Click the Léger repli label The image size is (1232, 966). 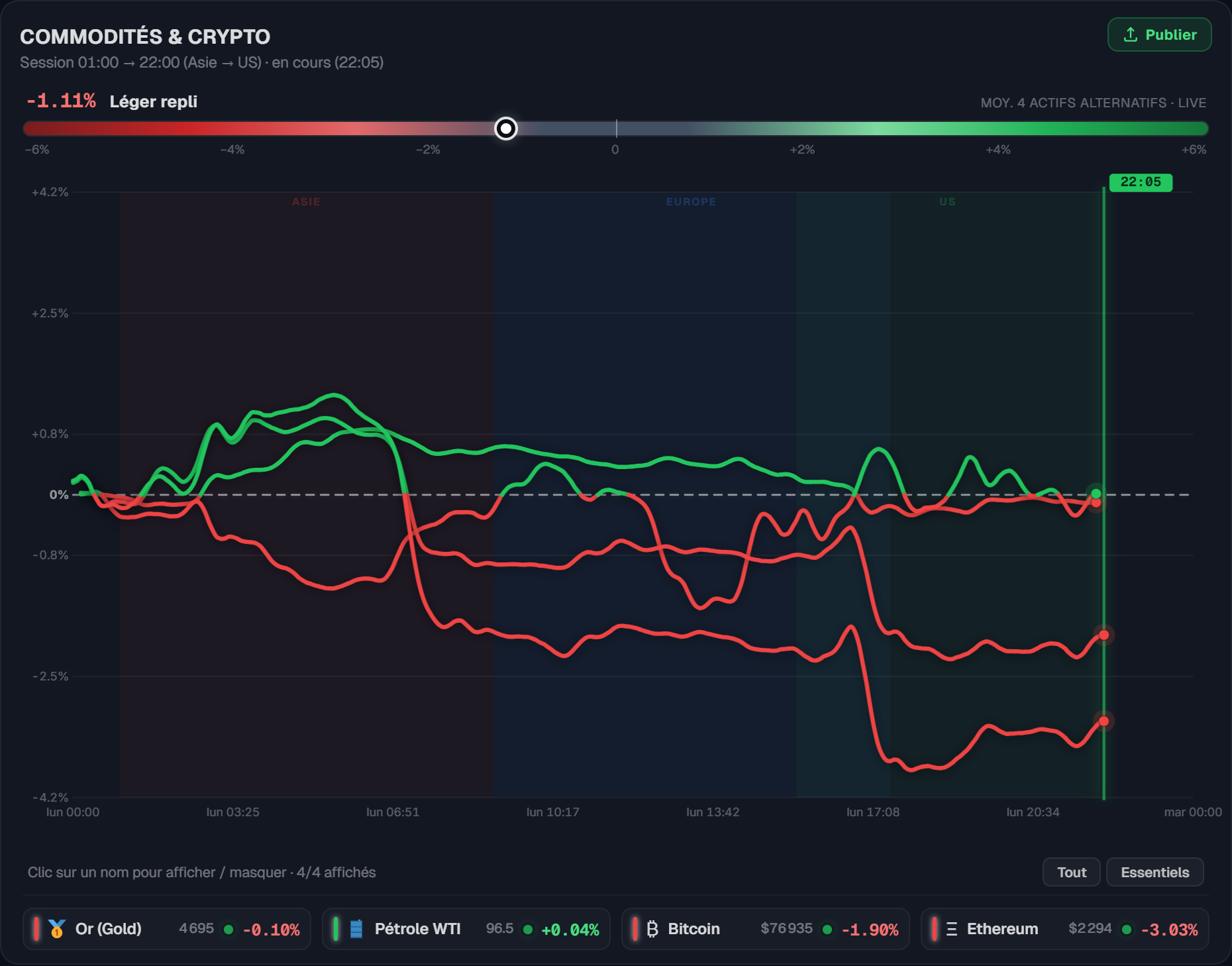point(154,101)
